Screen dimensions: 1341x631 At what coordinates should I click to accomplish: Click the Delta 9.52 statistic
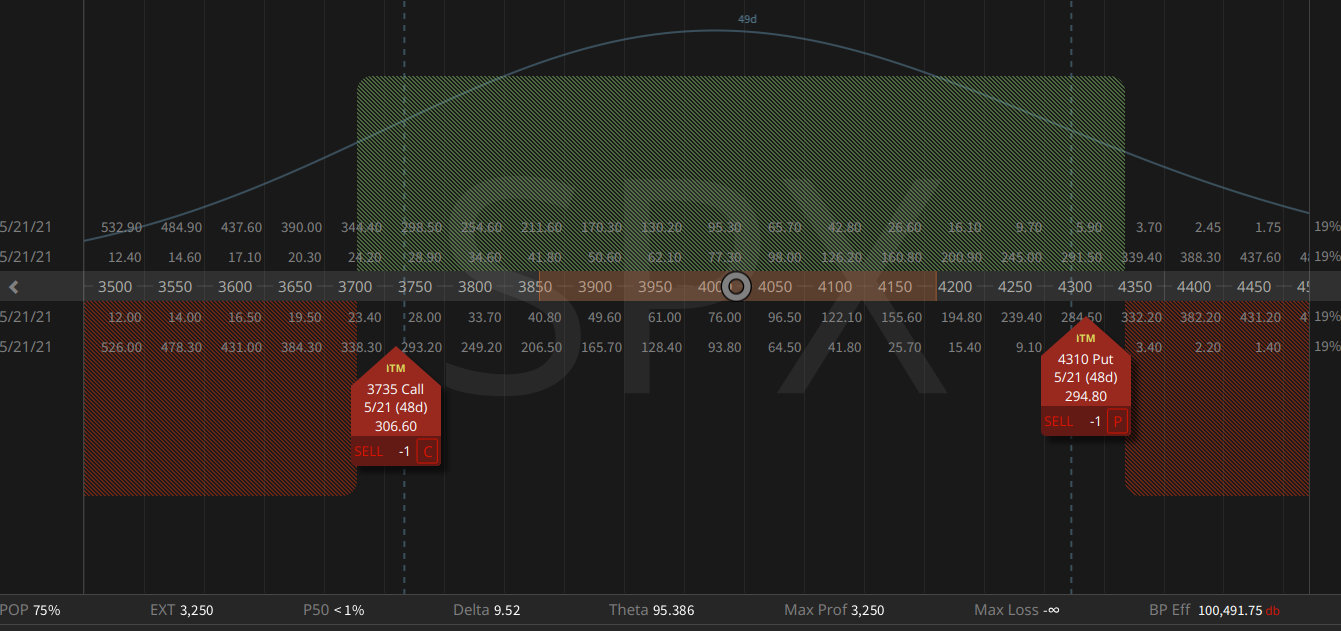(x=487, y=610)
